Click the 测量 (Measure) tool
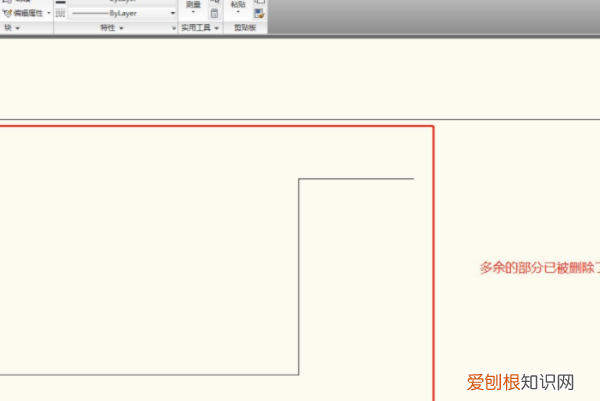 coord(193,4)
